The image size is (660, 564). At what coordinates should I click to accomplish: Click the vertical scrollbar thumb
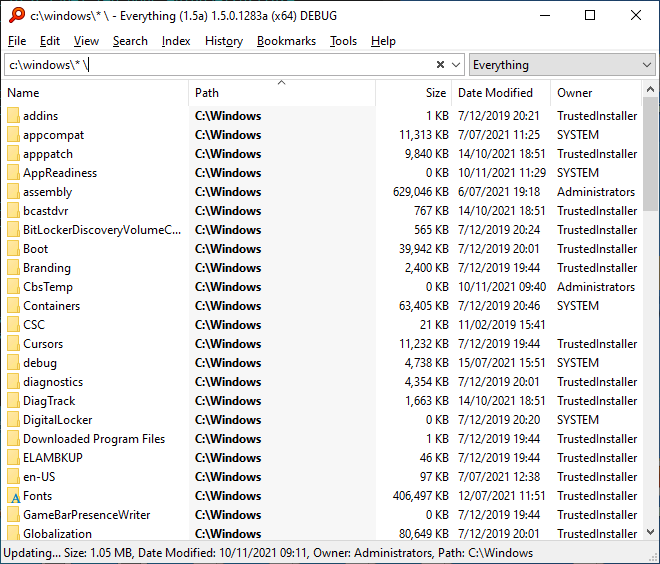650,154
